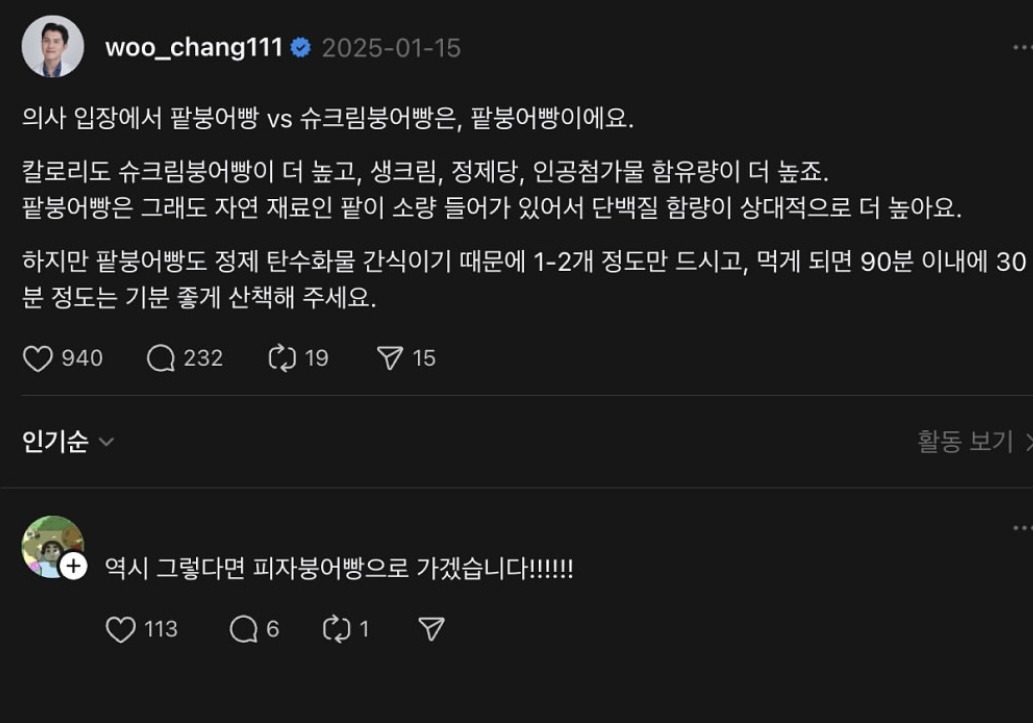Image resolution: width=1033 pixels, height=723 pixels.
Task: Like the 피자붕어빵 reply
Action: [121, 629]
